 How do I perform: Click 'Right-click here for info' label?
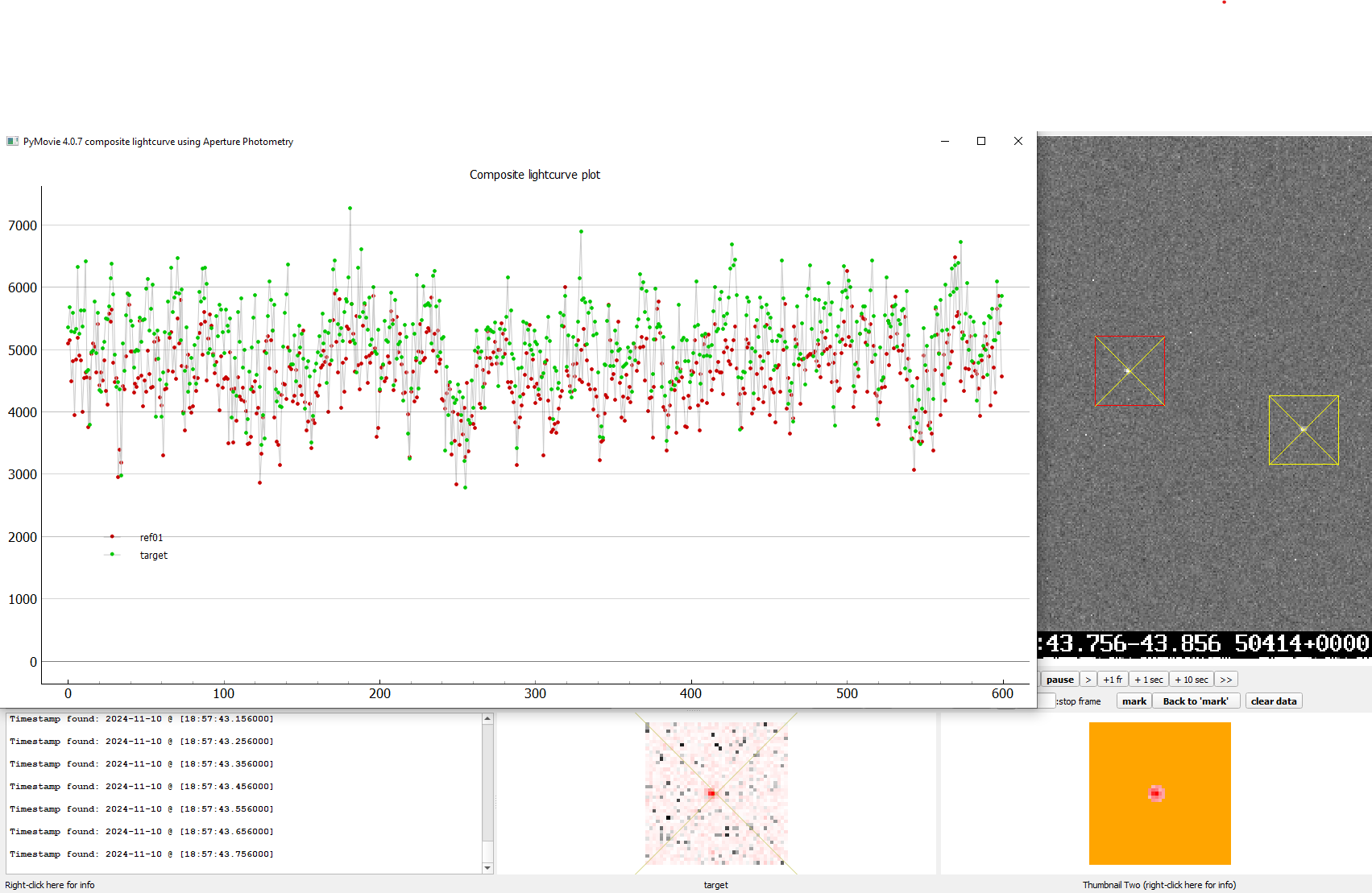tap(50, 885)
